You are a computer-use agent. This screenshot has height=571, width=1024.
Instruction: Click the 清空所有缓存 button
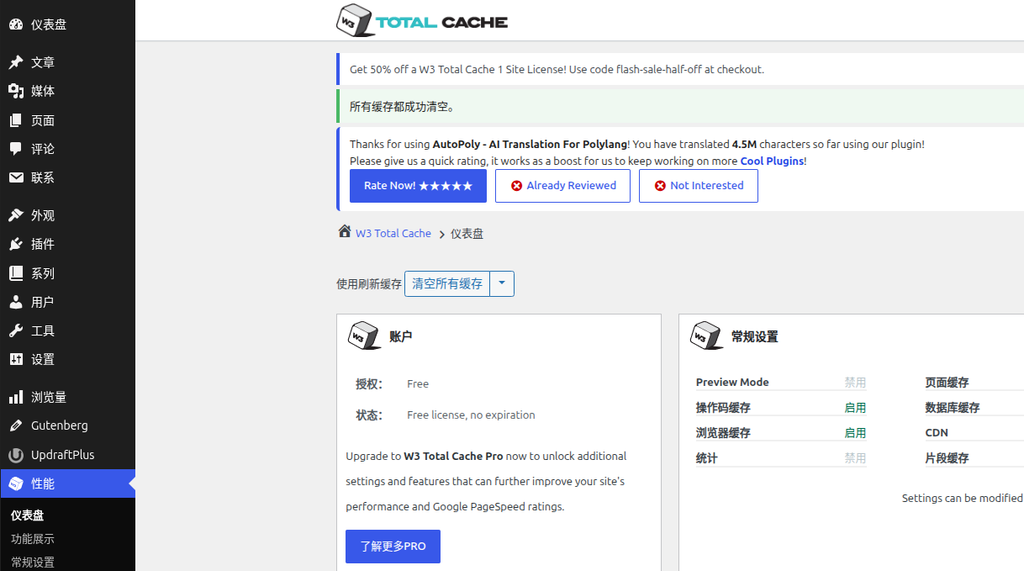point(447,284)
